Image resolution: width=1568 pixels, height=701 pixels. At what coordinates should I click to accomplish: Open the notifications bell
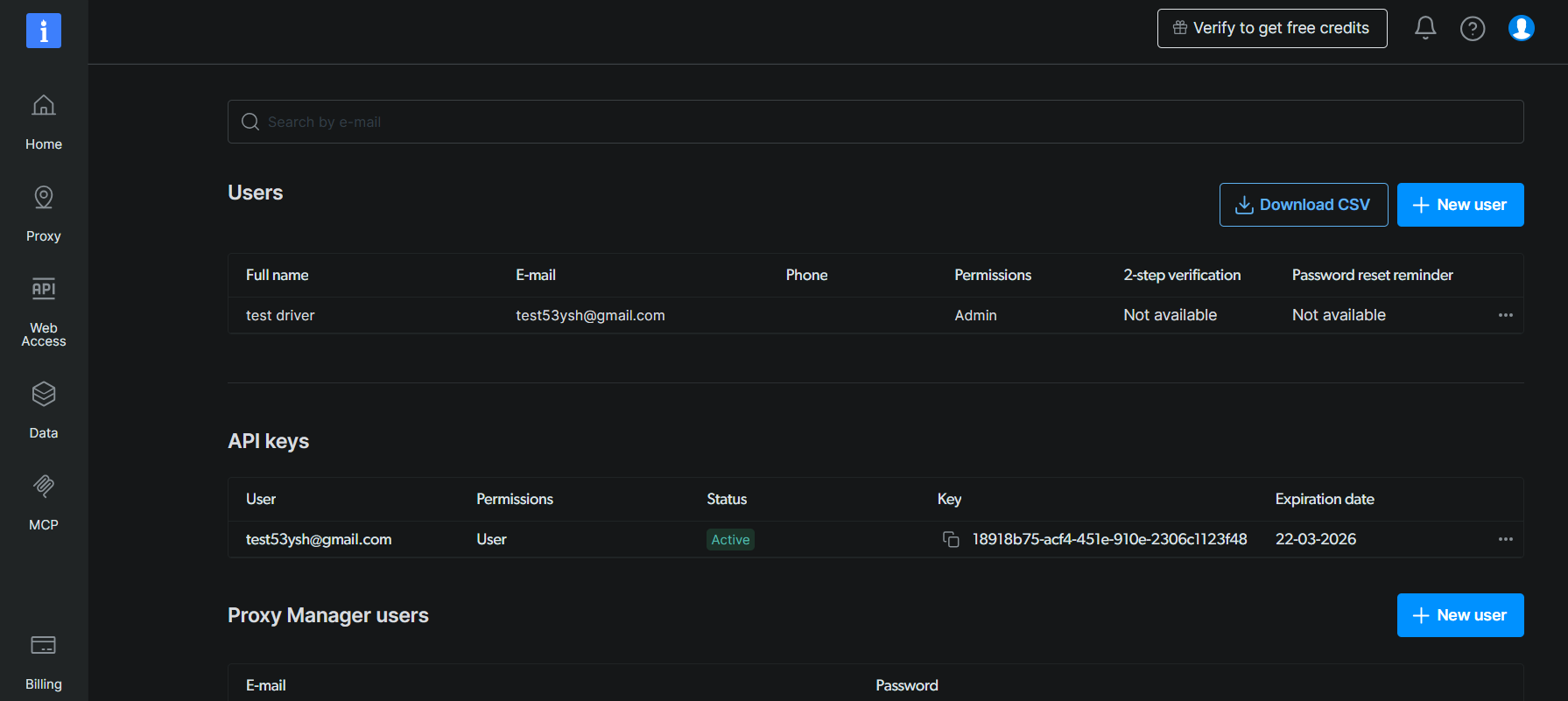point(1425,28)
